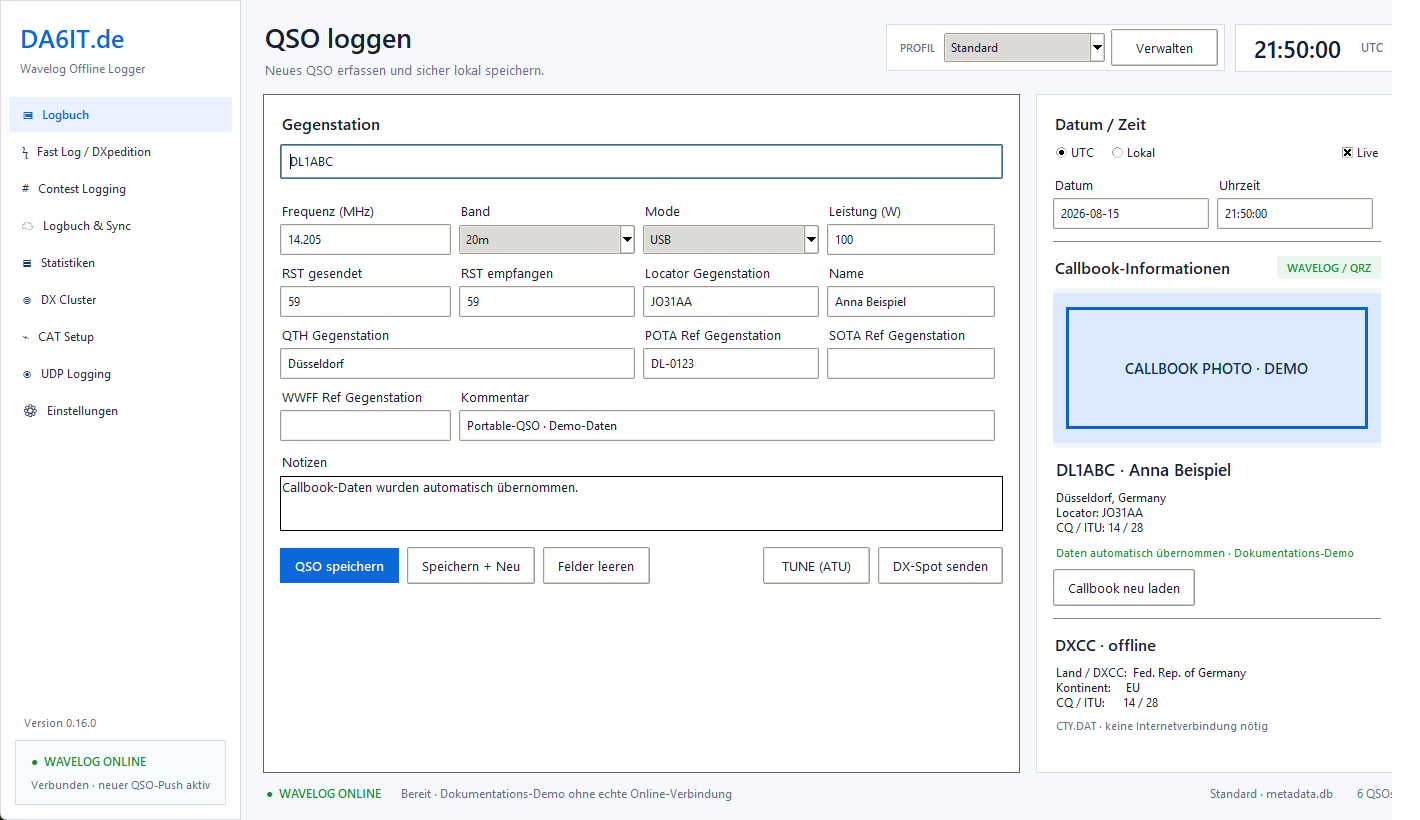The height and width of the screenshot is (820, 1420).
Task: Open the Logbuch menu entry
Action: (120, 115)
